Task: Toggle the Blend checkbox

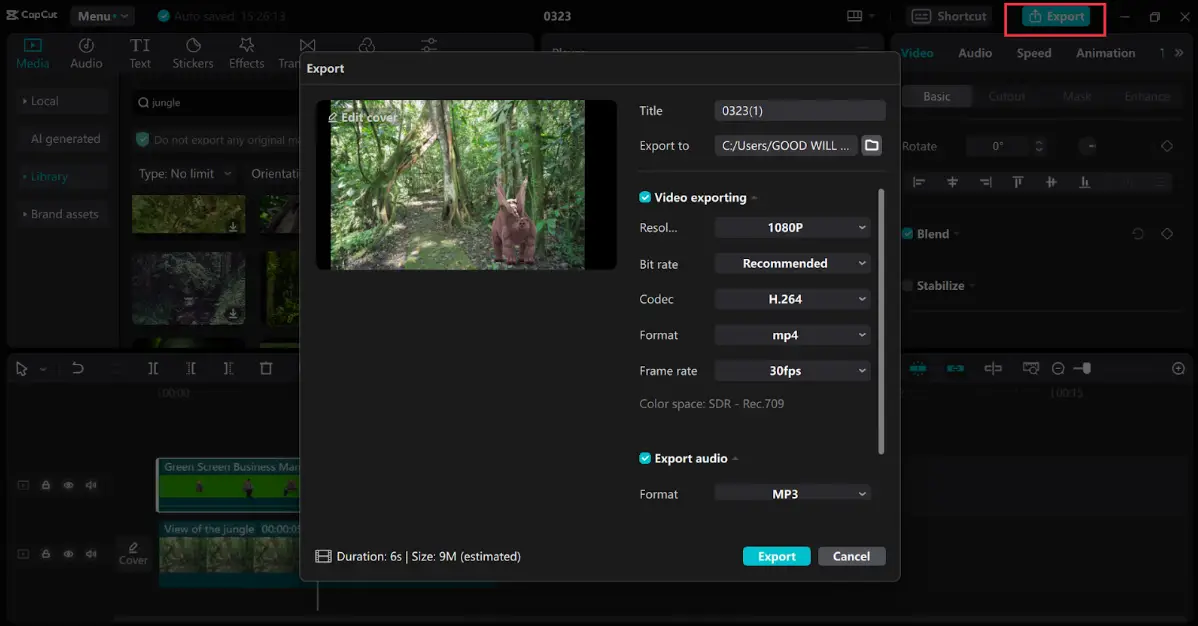Action: (908, 234)
